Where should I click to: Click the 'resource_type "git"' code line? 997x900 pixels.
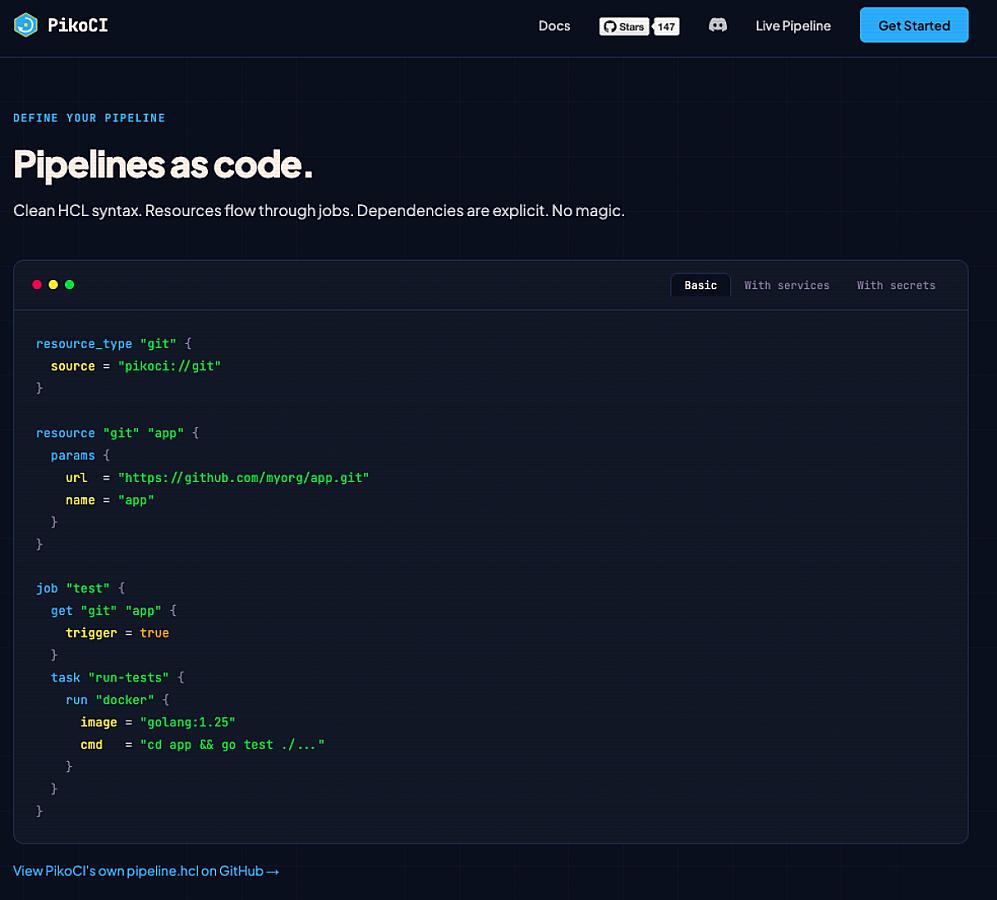click(114, 343)
